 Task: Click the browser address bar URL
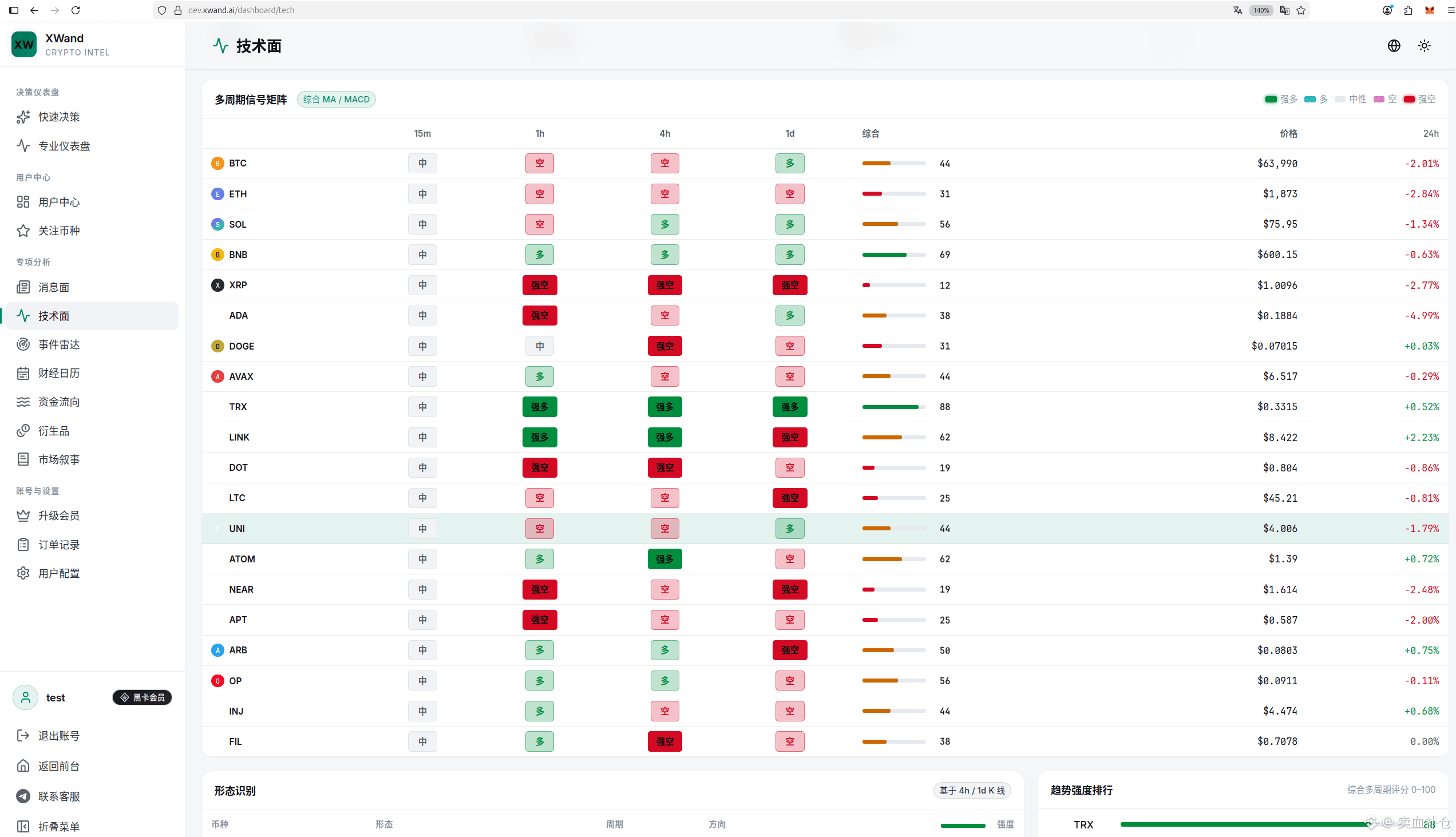(242, 10)
